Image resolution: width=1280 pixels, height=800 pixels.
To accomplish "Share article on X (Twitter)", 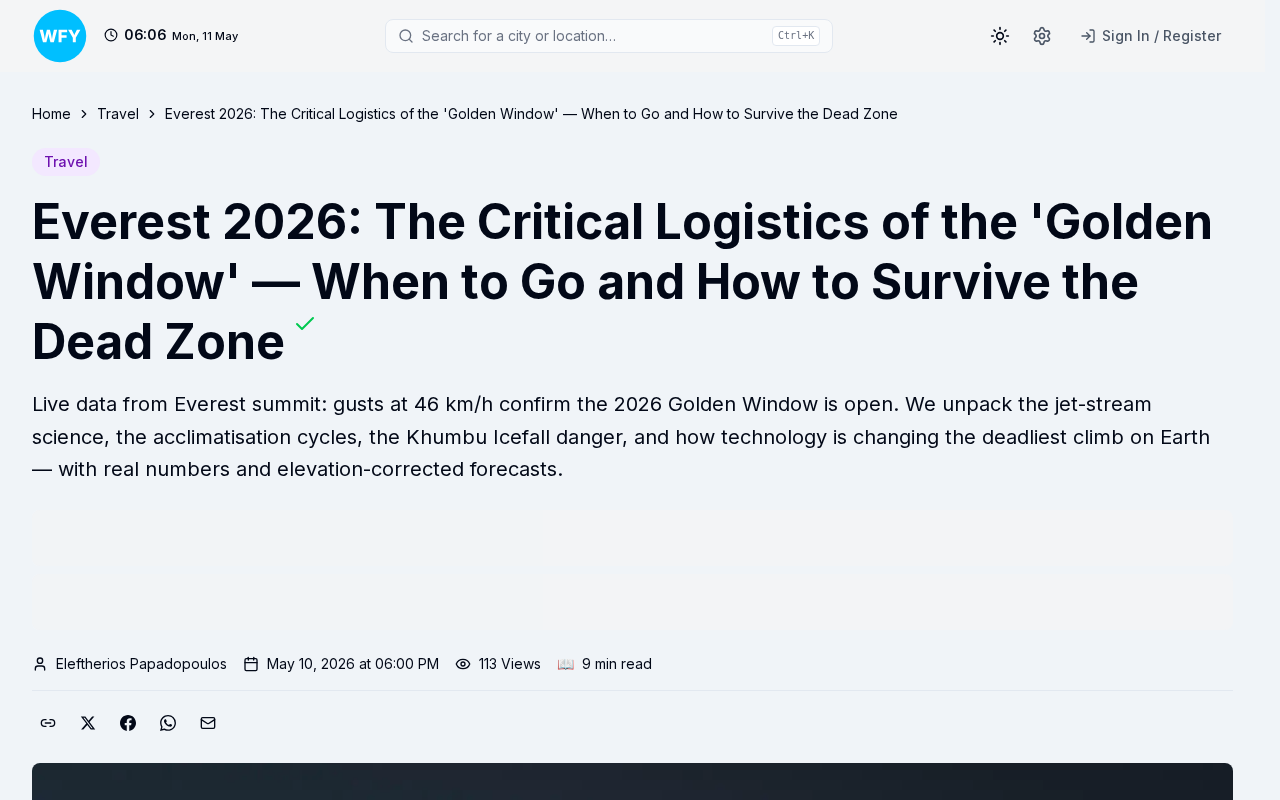I will [88, 723].
